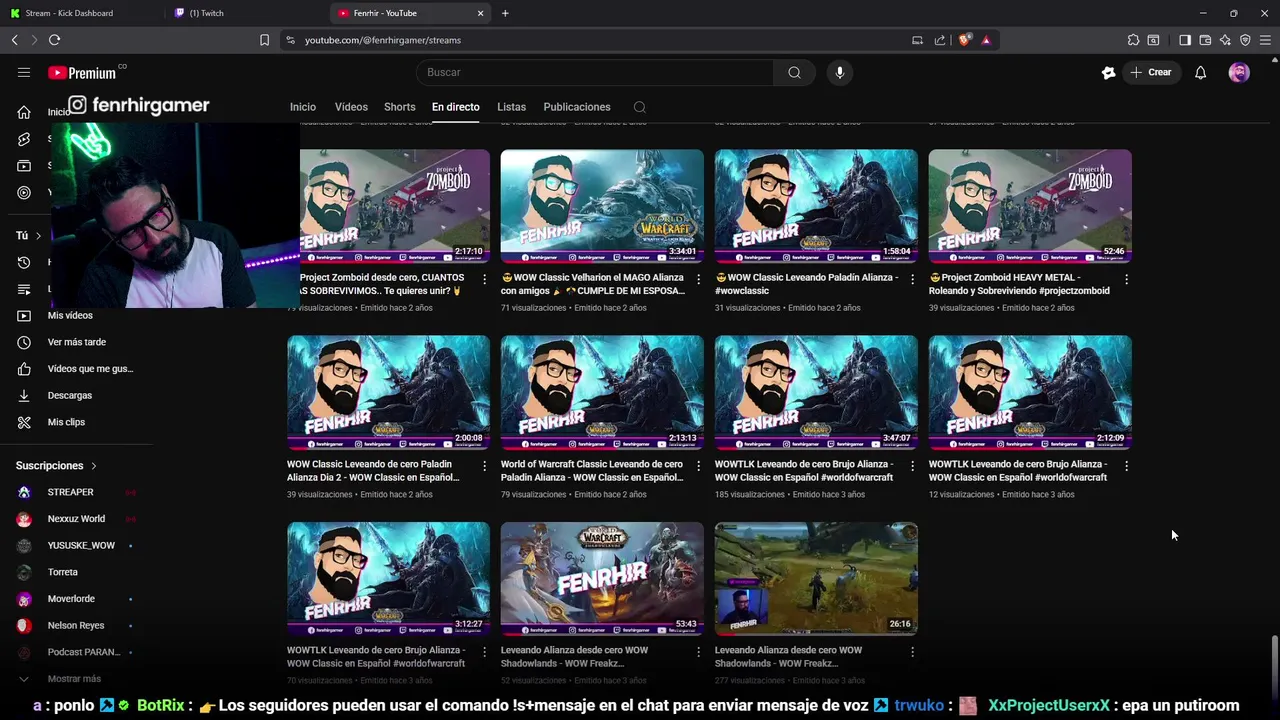Search within channel magnifier icon

[x=640, y=107]
